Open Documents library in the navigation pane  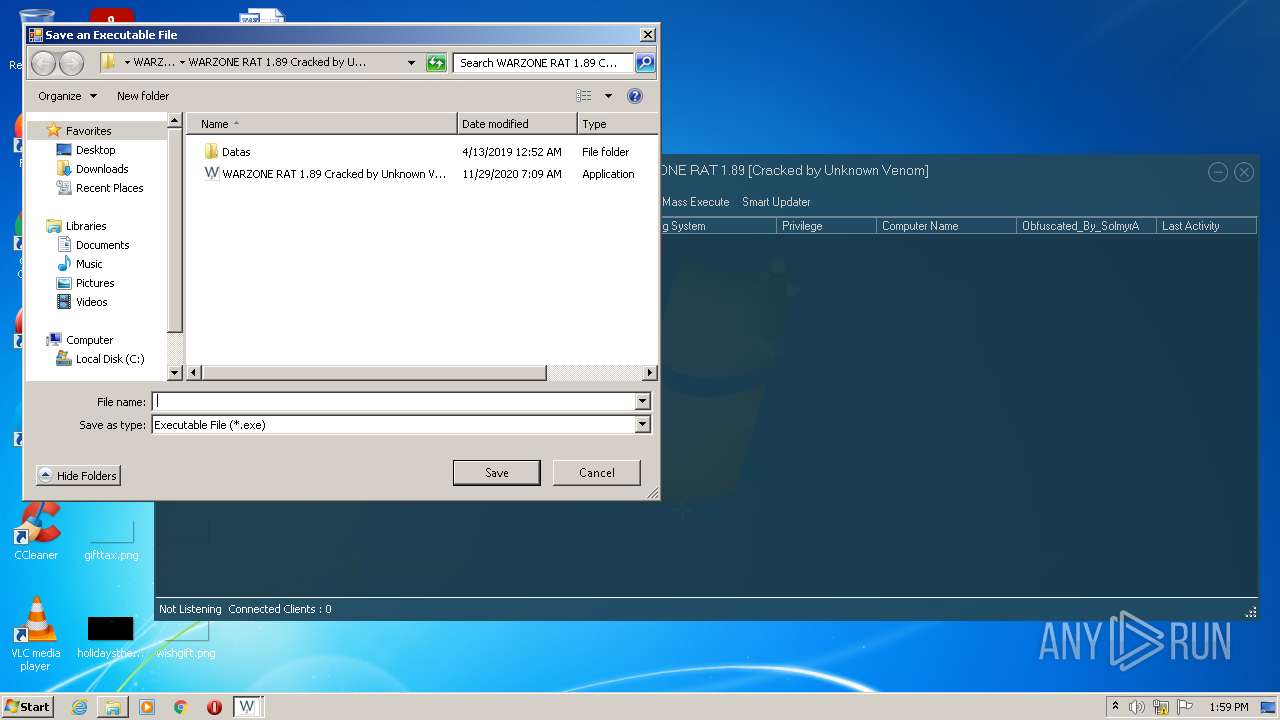coord(102,245)
